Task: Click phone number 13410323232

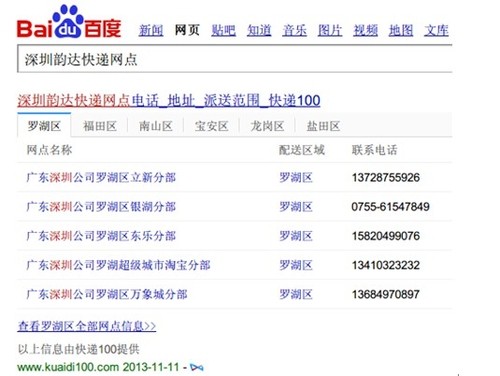Action: point(386,265)
